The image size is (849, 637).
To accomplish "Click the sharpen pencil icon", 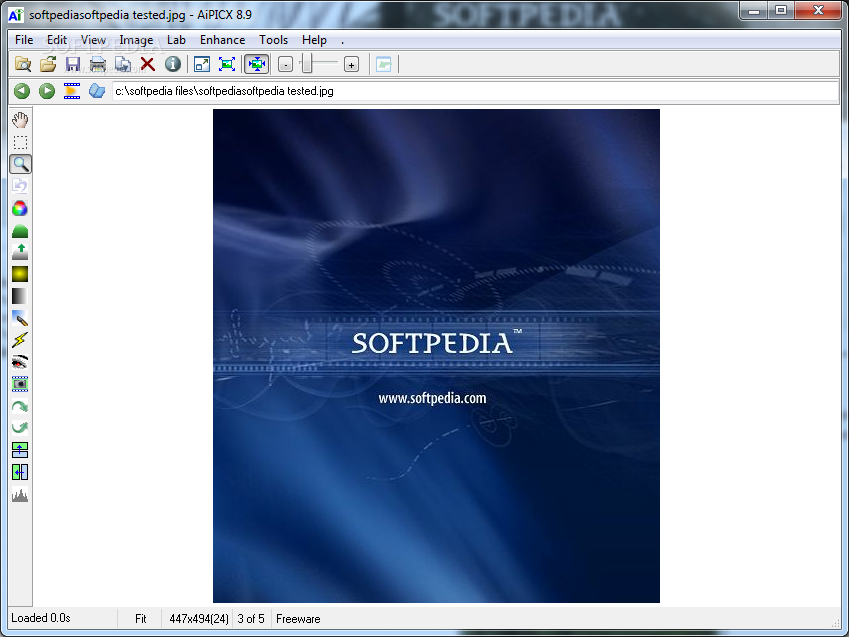I will (x=20, y=318).
